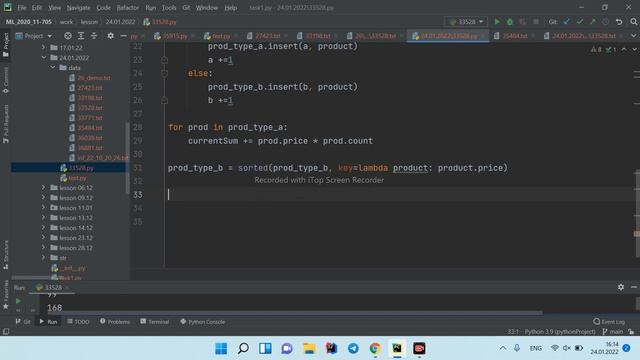640x360 pixels.
Task: Open Telegram from the taskbar
Action: 353,349
